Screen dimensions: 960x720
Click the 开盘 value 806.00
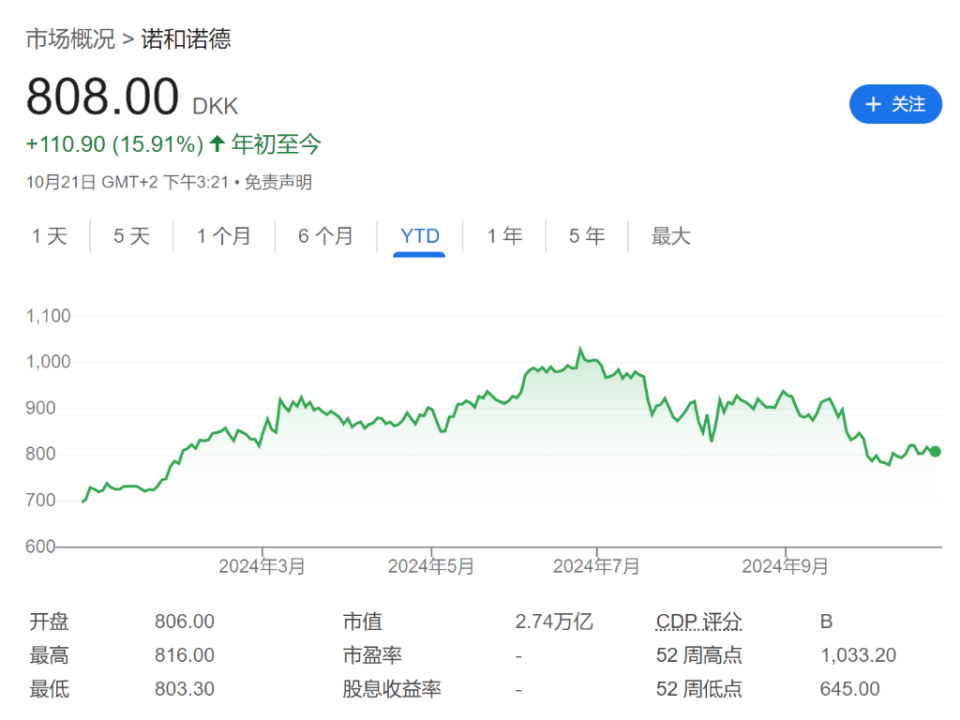tap(184, 622)
